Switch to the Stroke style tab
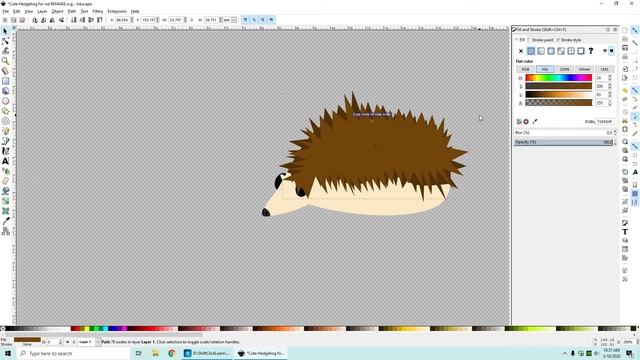This screenshot has width=640, height=360. 569,40
